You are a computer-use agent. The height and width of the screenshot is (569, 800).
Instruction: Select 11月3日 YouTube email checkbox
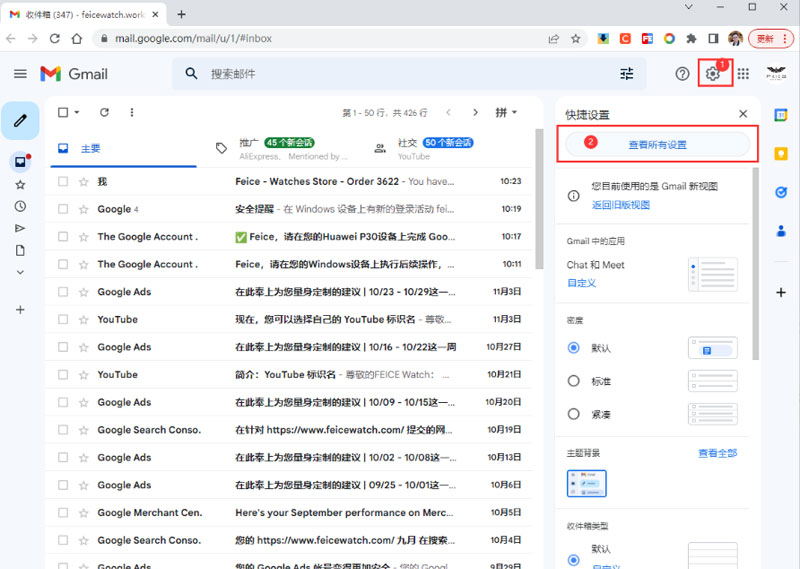tap(63, 319)
